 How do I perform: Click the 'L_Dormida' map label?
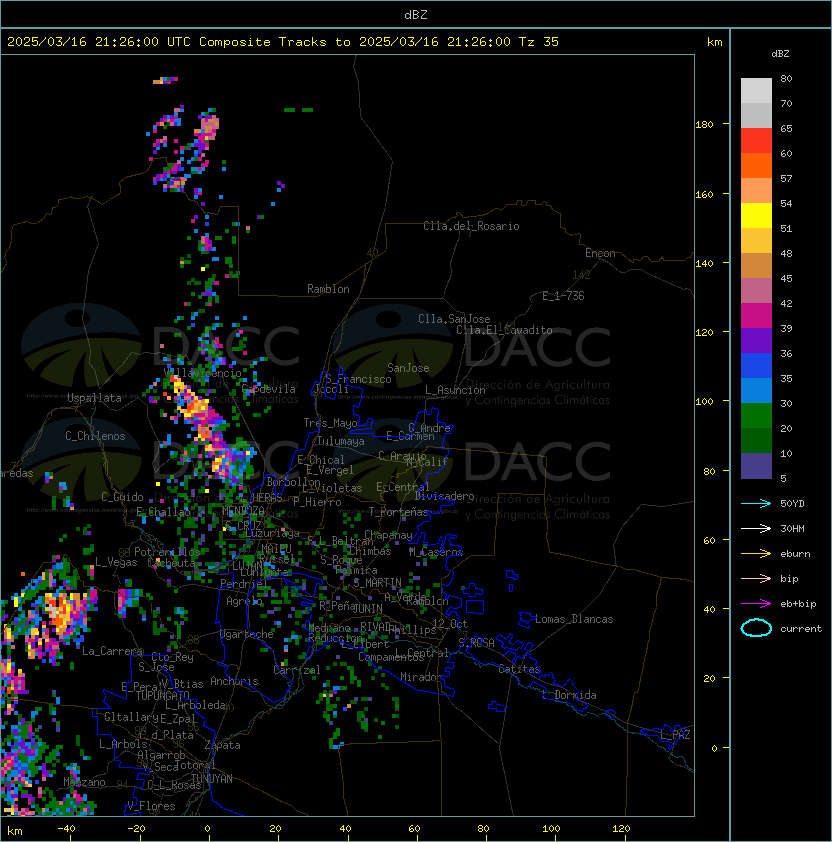[x=569, y=695]
